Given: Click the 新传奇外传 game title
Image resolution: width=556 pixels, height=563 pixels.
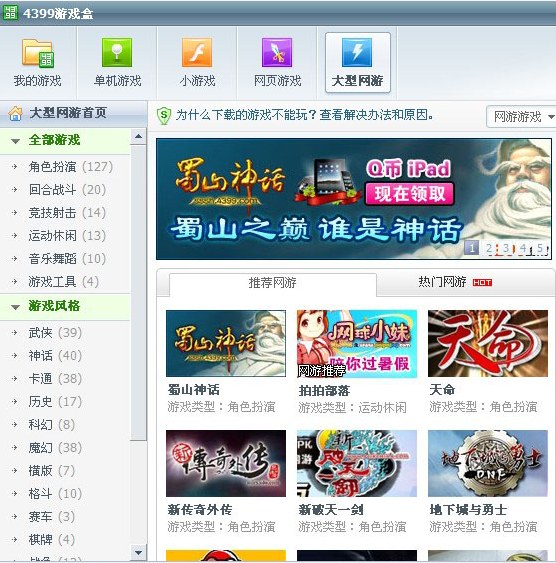Looking at the screenshot, I should (x=200, y=510).
